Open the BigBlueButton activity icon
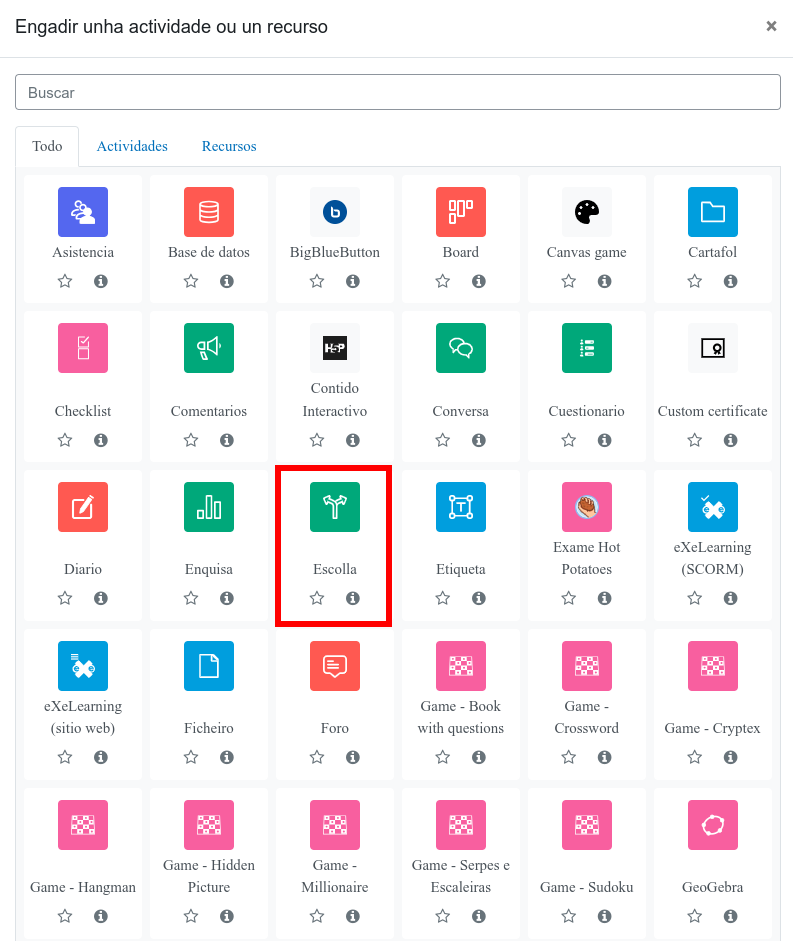Viewport: 793px width, 941px height. pos(335,212)
